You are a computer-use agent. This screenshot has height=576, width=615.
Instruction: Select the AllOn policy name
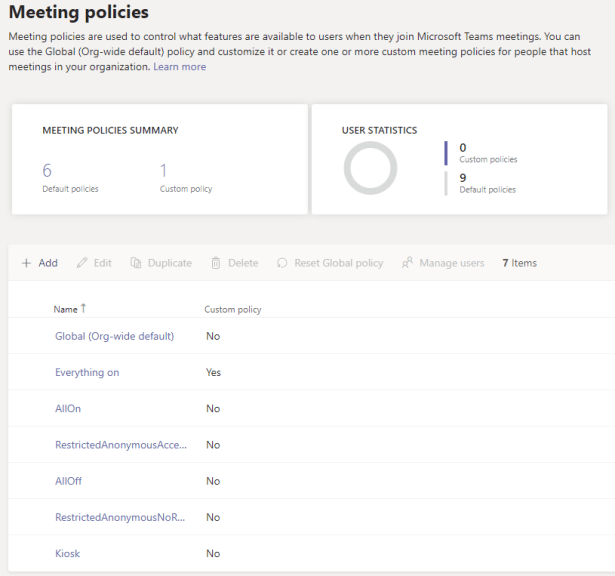68,408
